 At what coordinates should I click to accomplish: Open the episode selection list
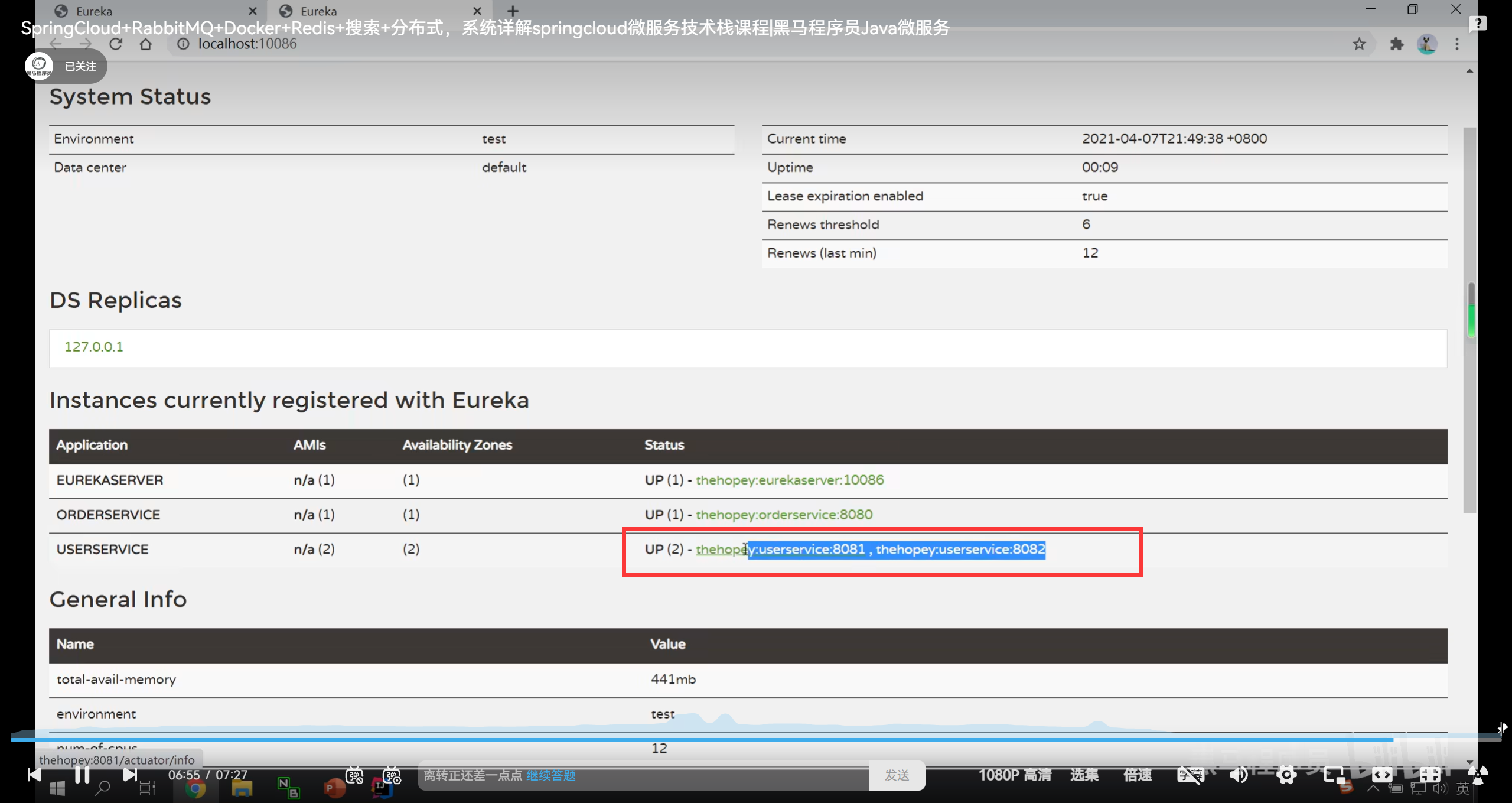point(1084,775)
